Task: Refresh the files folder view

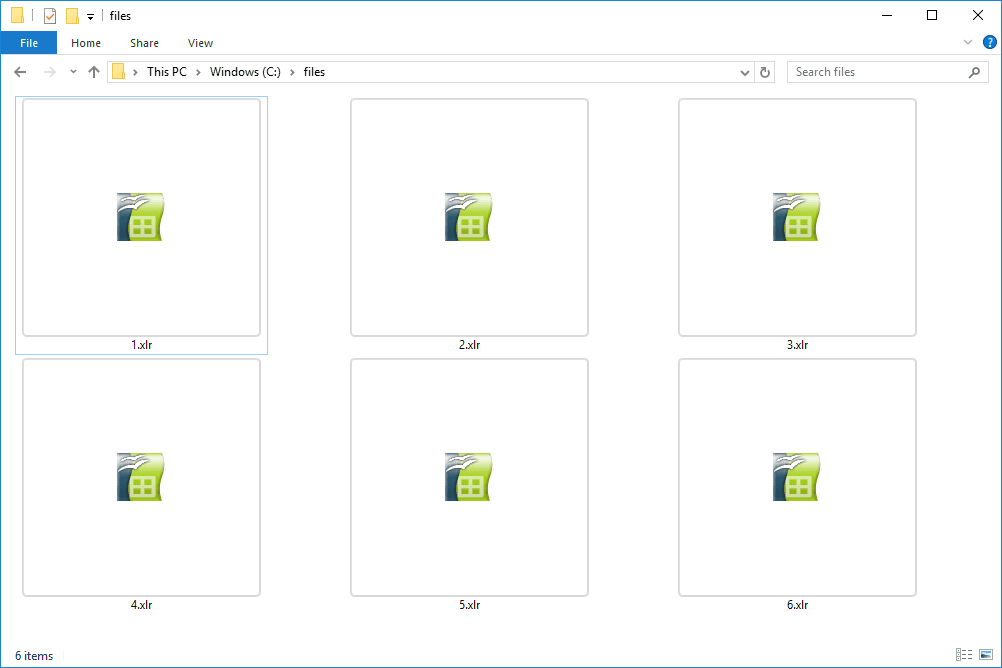Action: [x=765, y=72]
